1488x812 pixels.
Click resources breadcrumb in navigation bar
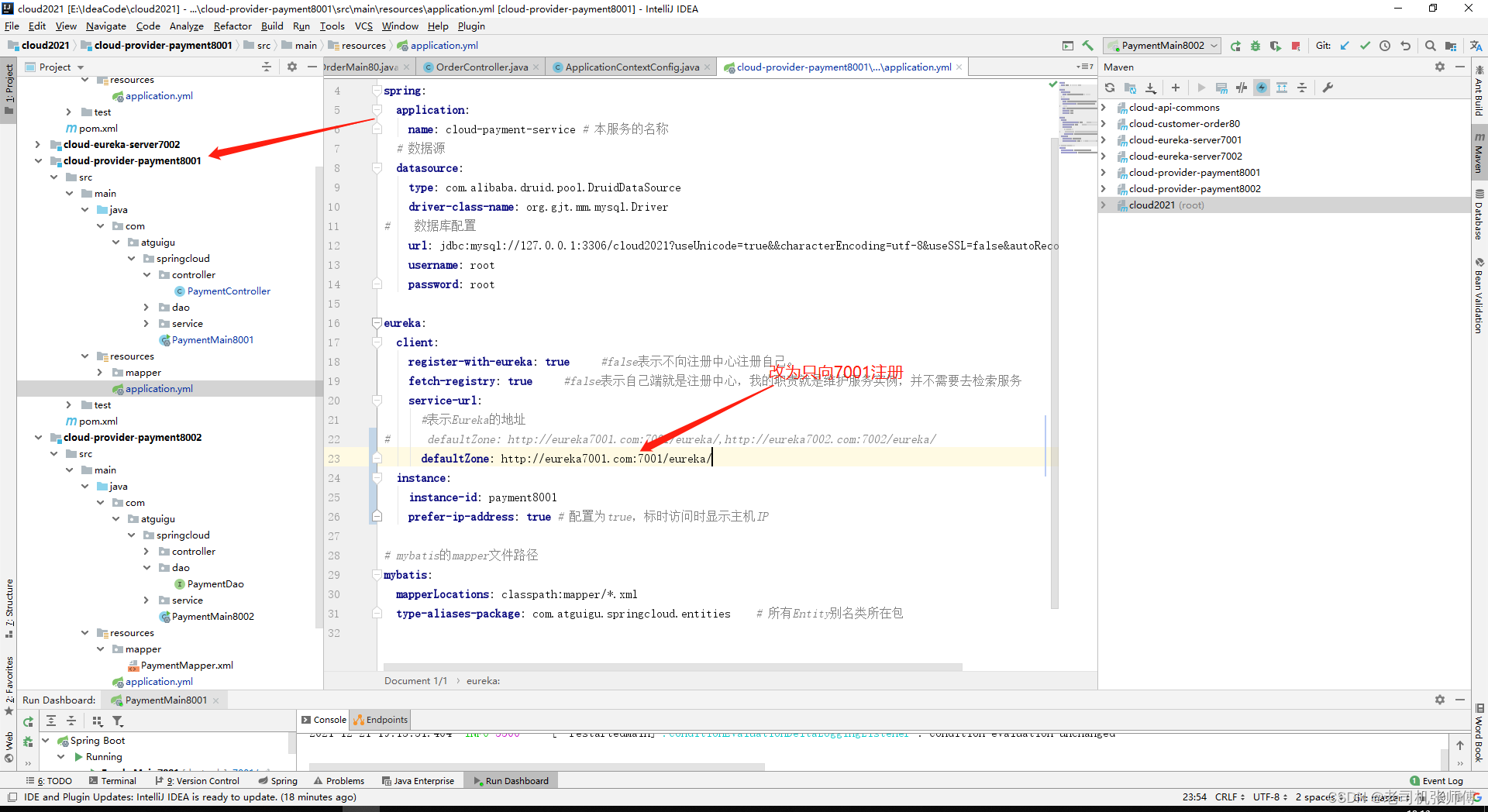[356, 46]
